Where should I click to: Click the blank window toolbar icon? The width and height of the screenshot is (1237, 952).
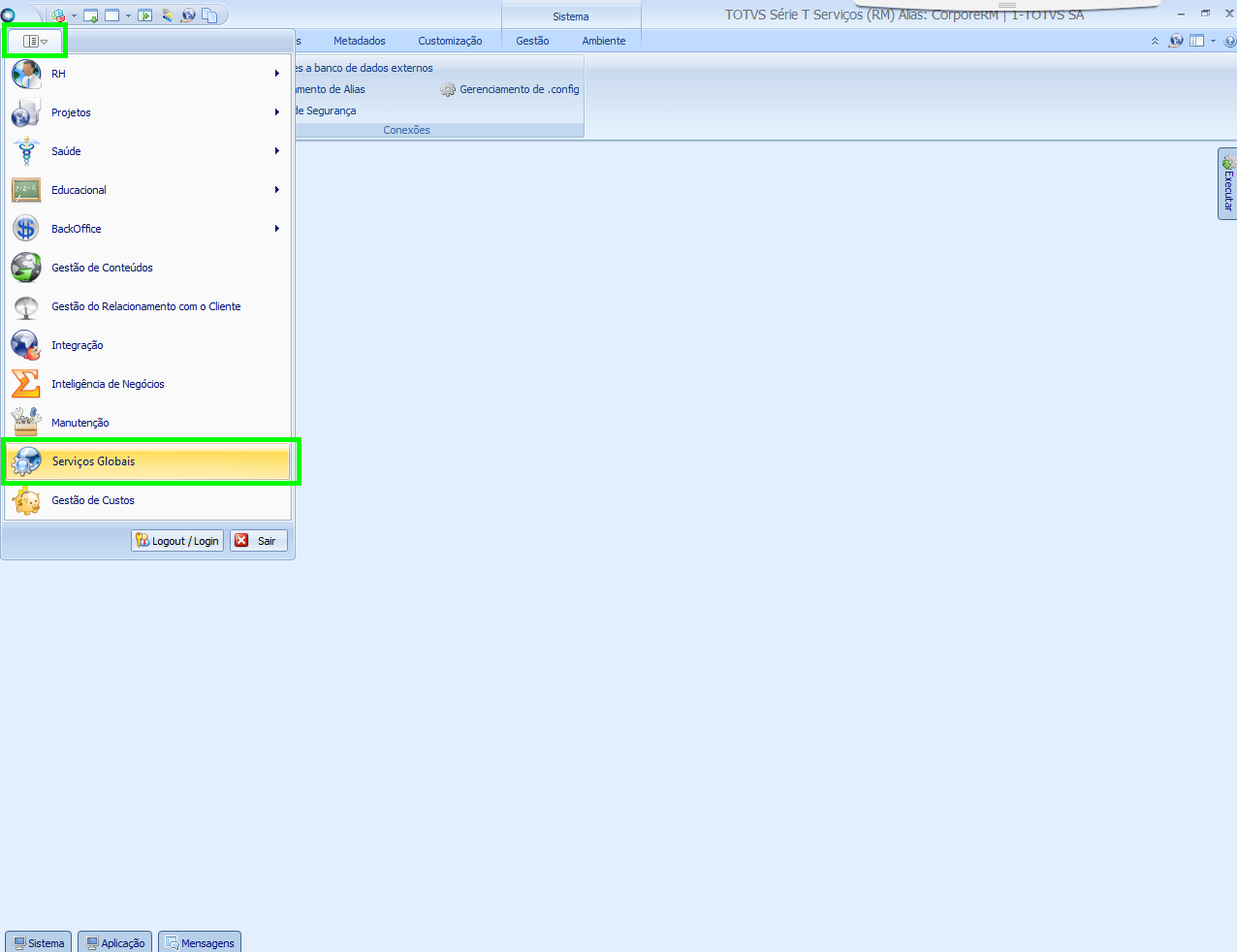click(112, 16)
